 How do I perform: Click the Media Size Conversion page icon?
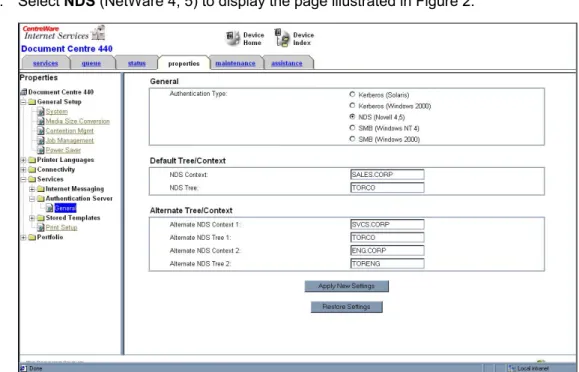click(x=41, y=121)
